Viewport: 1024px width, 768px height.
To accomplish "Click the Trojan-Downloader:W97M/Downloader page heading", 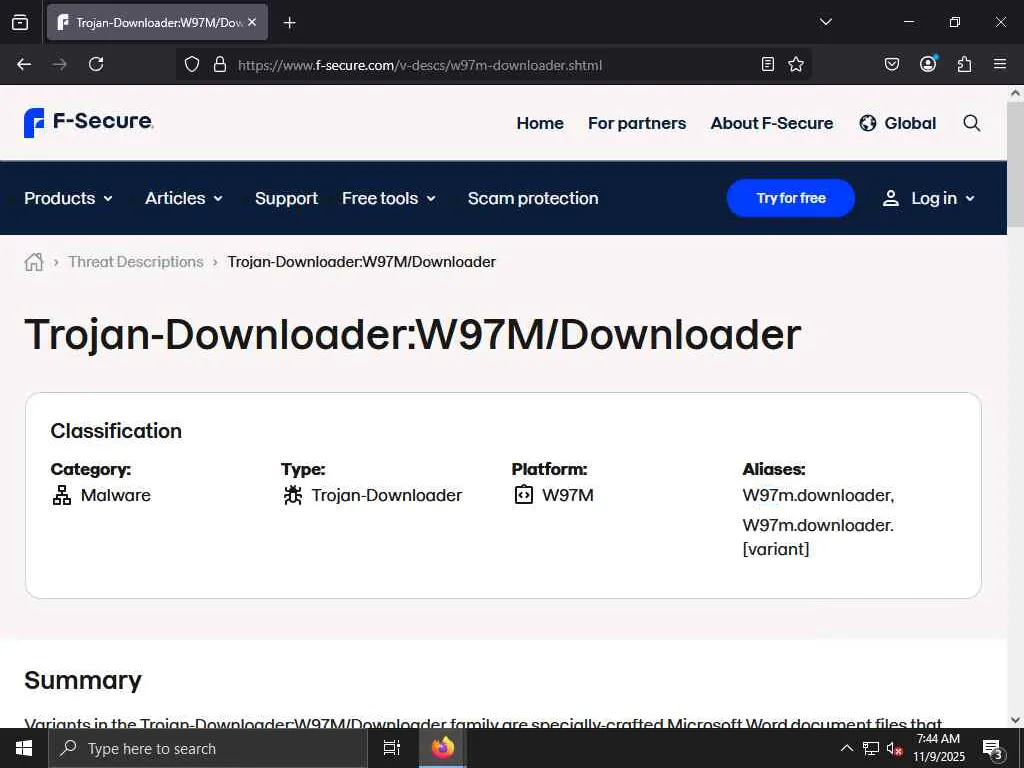I will pos(412,334).
